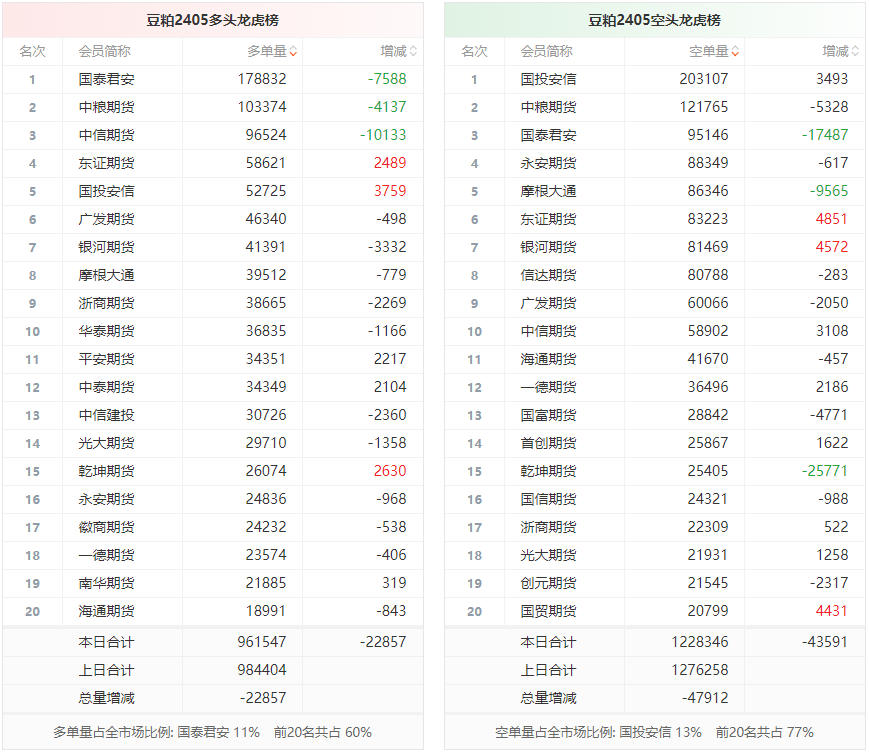Click previous day short total 1276258
Image resolution: width=869 pixels, height=753 pixels.
700,670
